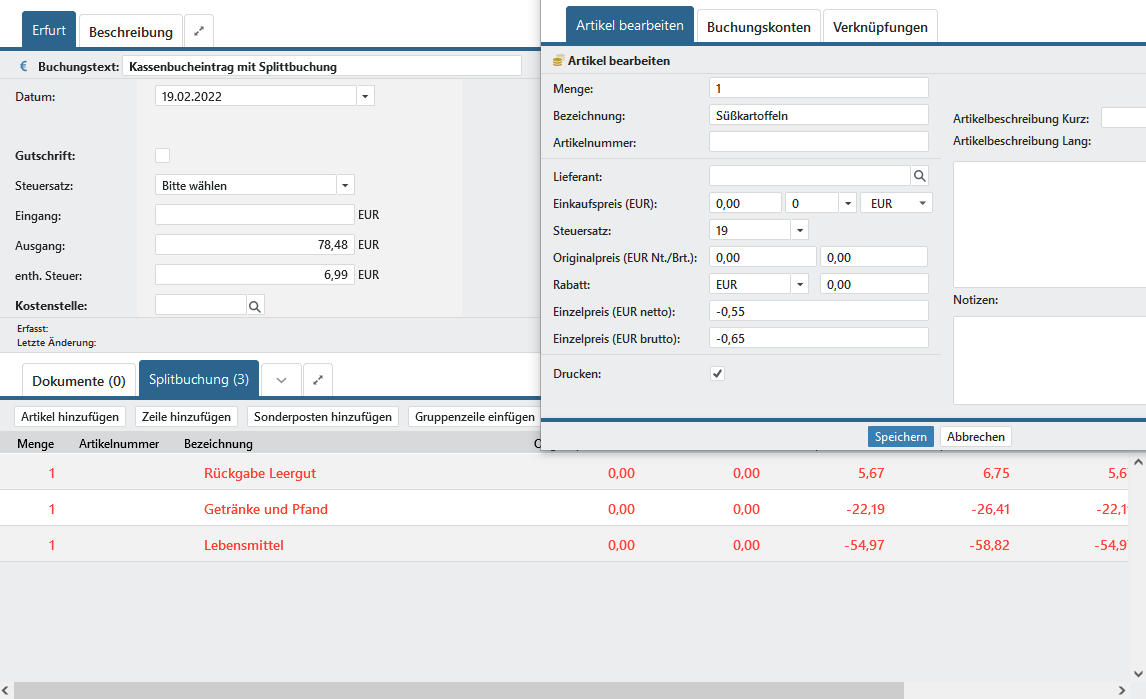Expand the chevron tab after Splitbuchung

(x=281, y=380)
